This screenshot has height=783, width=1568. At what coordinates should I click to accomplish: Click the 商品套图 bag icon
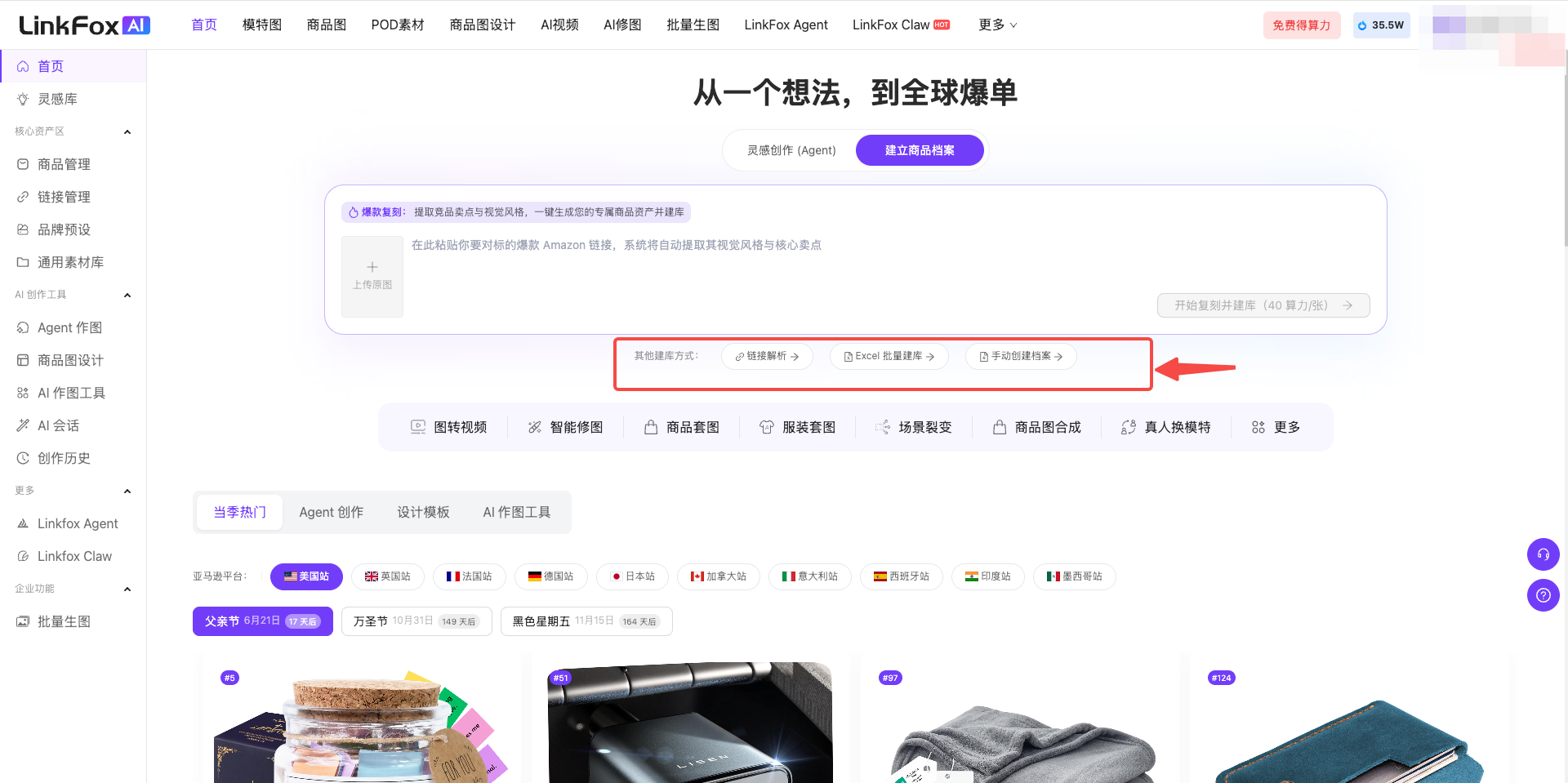click(x=651, y=427)
